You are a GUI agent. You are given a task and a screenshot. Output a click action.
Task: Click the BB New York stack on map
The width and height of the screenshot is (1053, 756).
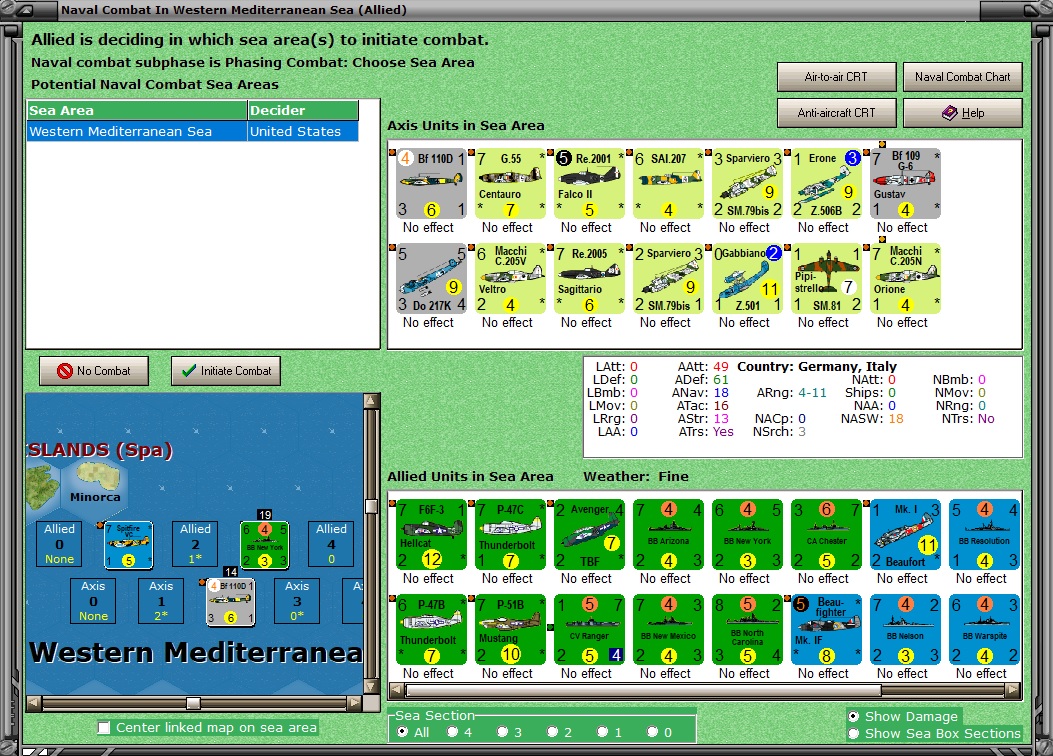pos(265,545)
